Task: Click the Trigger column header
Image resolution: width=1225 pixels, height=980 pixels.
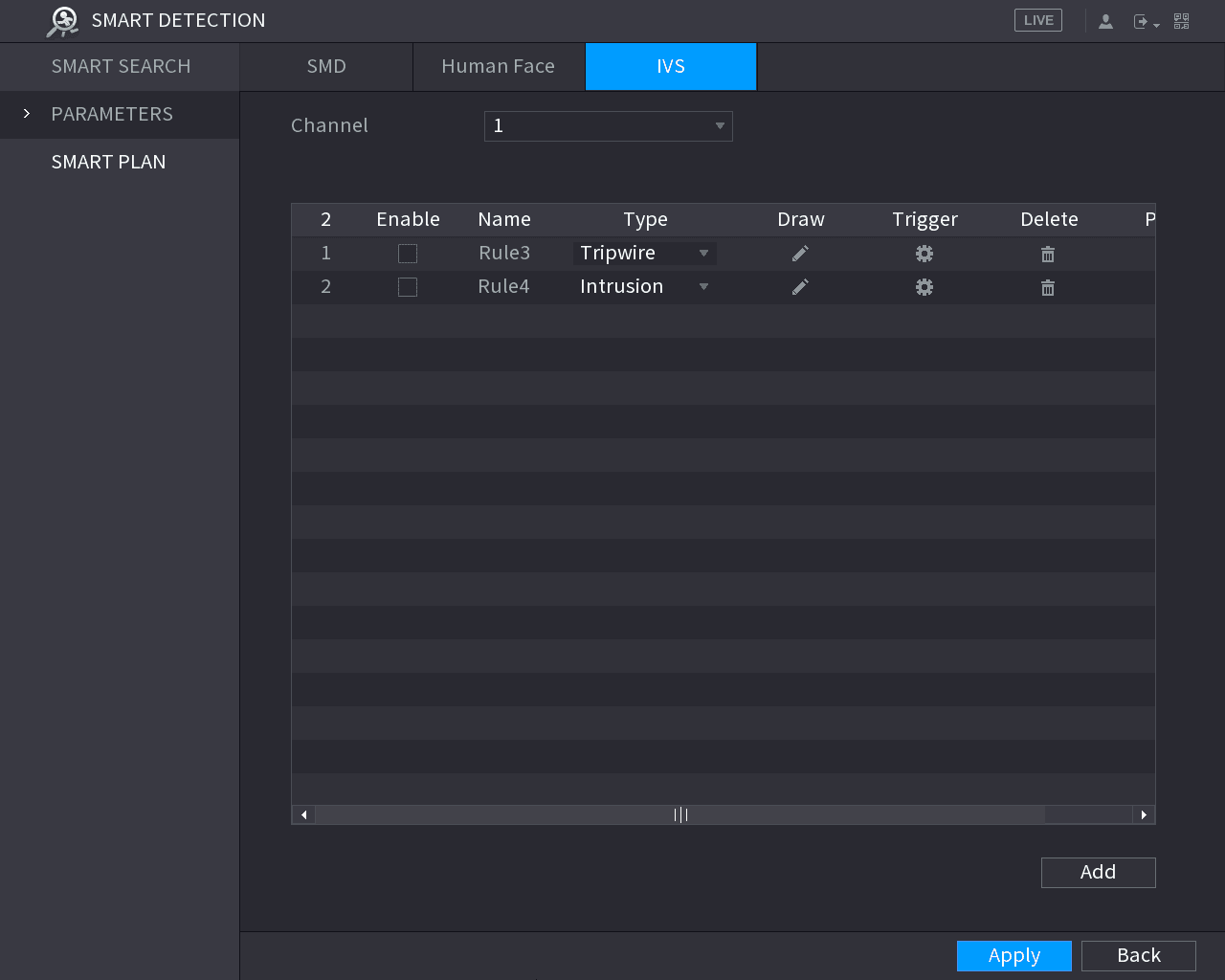Action: [925, 220]
